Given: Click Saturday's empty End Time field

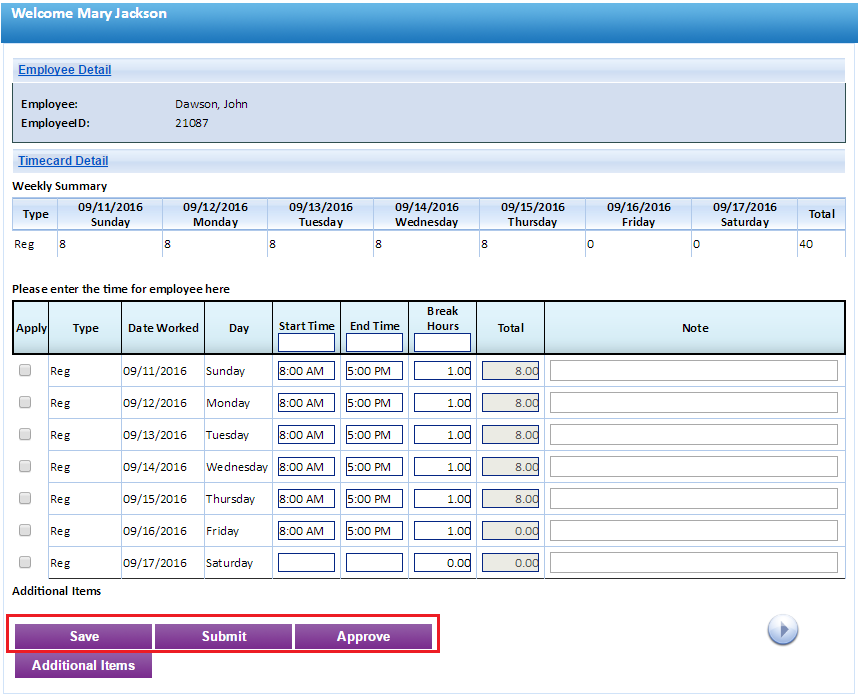Looking at the screenshot, I should [x=374, y=562].
